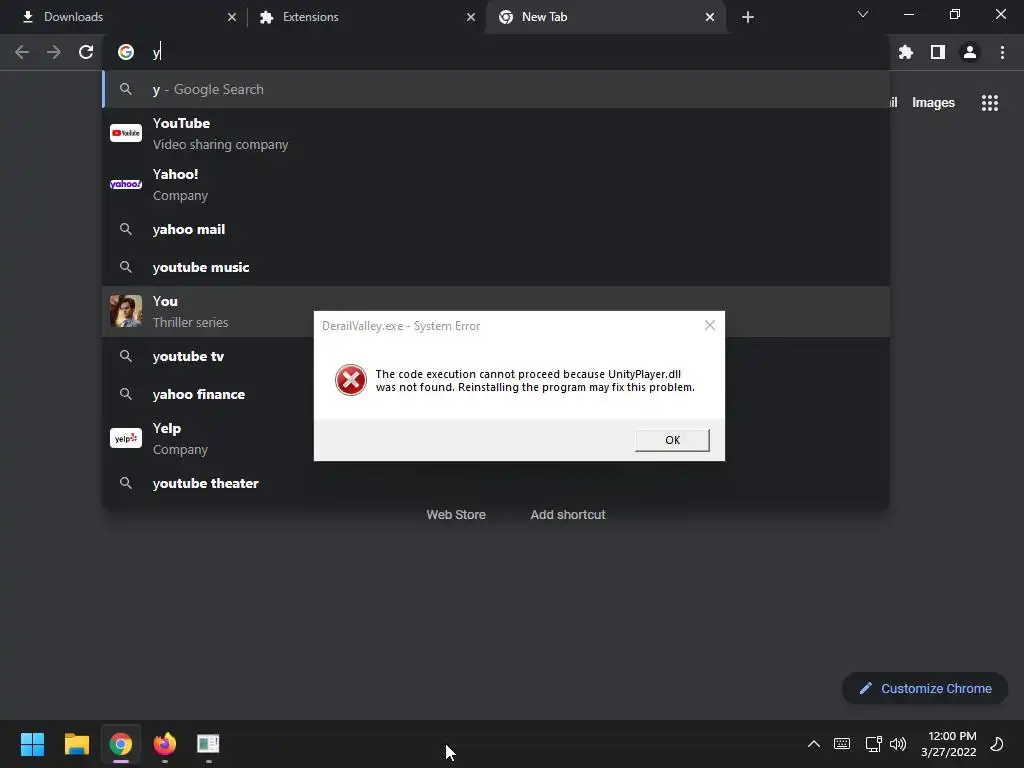
Task: Open network status tray icon
Action: coord(873,744)
